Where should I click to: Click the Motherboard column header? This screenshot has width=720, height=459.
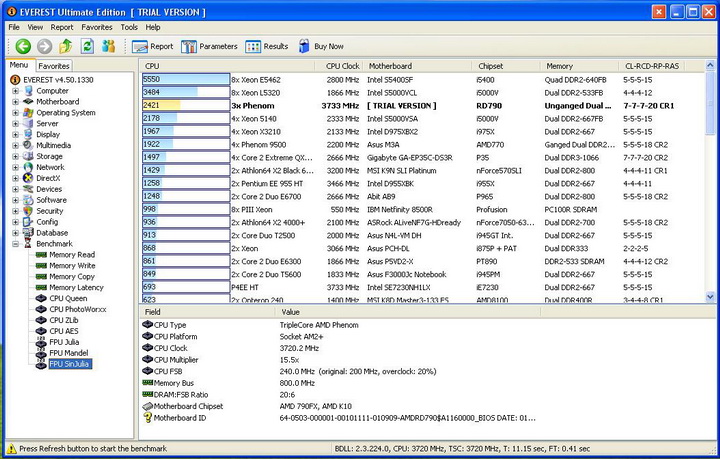(x=418, y=66)
